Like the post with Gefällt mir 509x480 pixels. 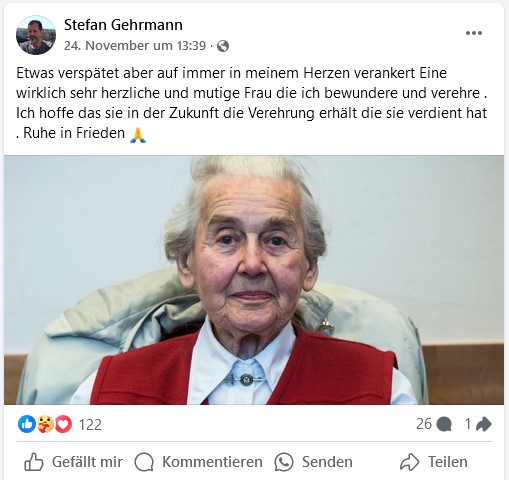tap(73, 462)
